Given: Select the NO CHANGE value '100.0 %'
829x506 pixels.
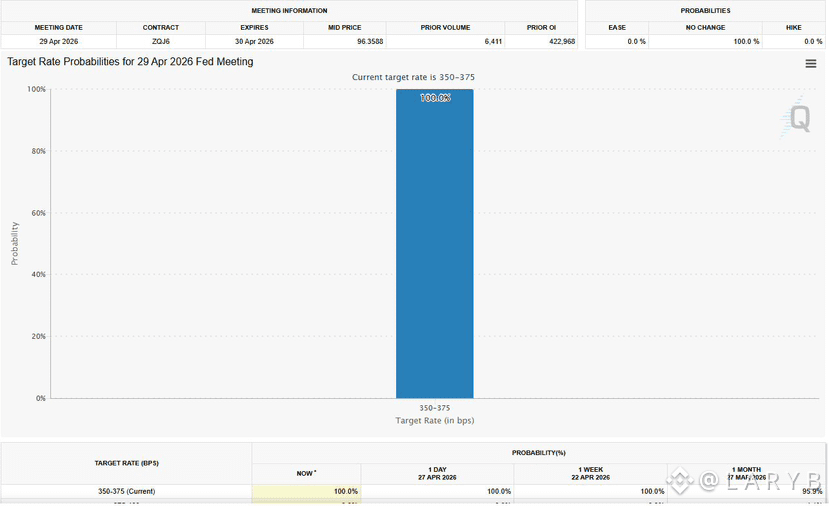Looking at the screenshot, I should click(x=746, y=41).
